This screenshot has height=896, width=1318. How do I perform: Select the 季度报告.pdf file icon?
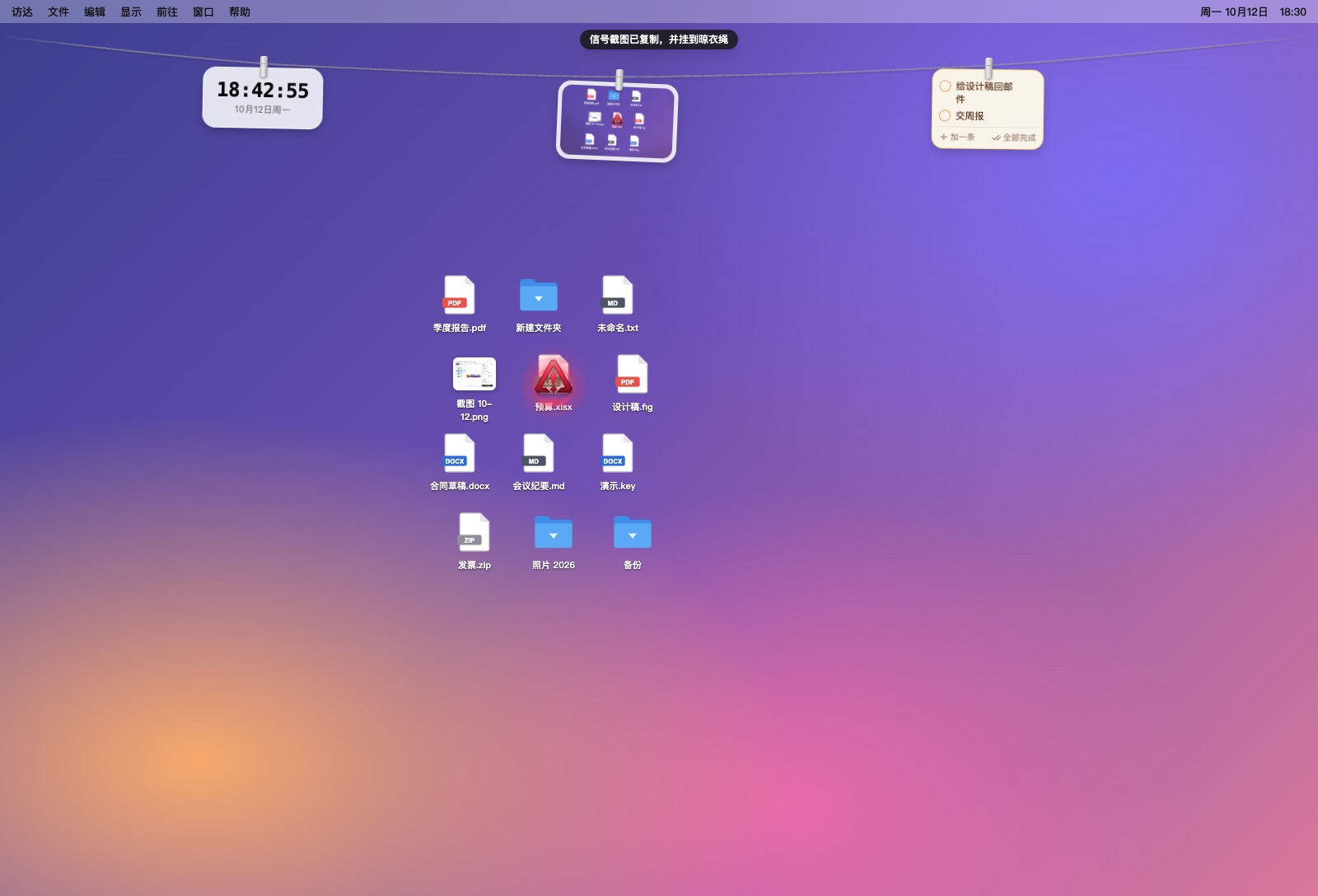[x=460, y=296]
